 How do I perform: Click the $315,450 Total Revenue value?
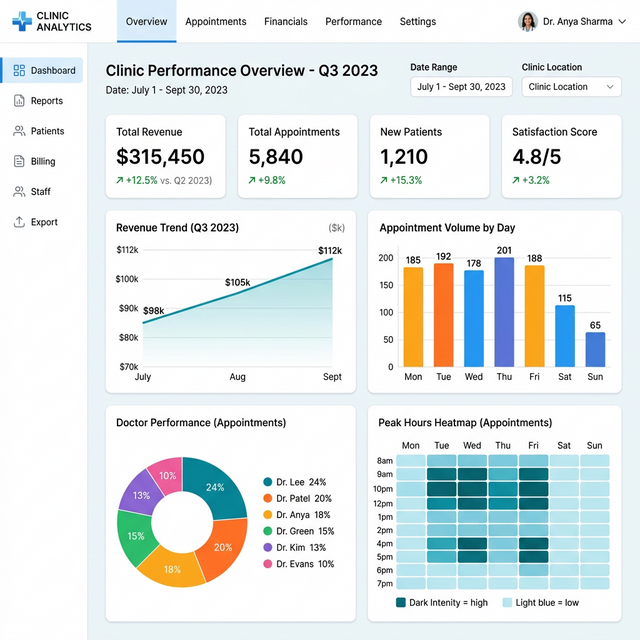point(160,157)
